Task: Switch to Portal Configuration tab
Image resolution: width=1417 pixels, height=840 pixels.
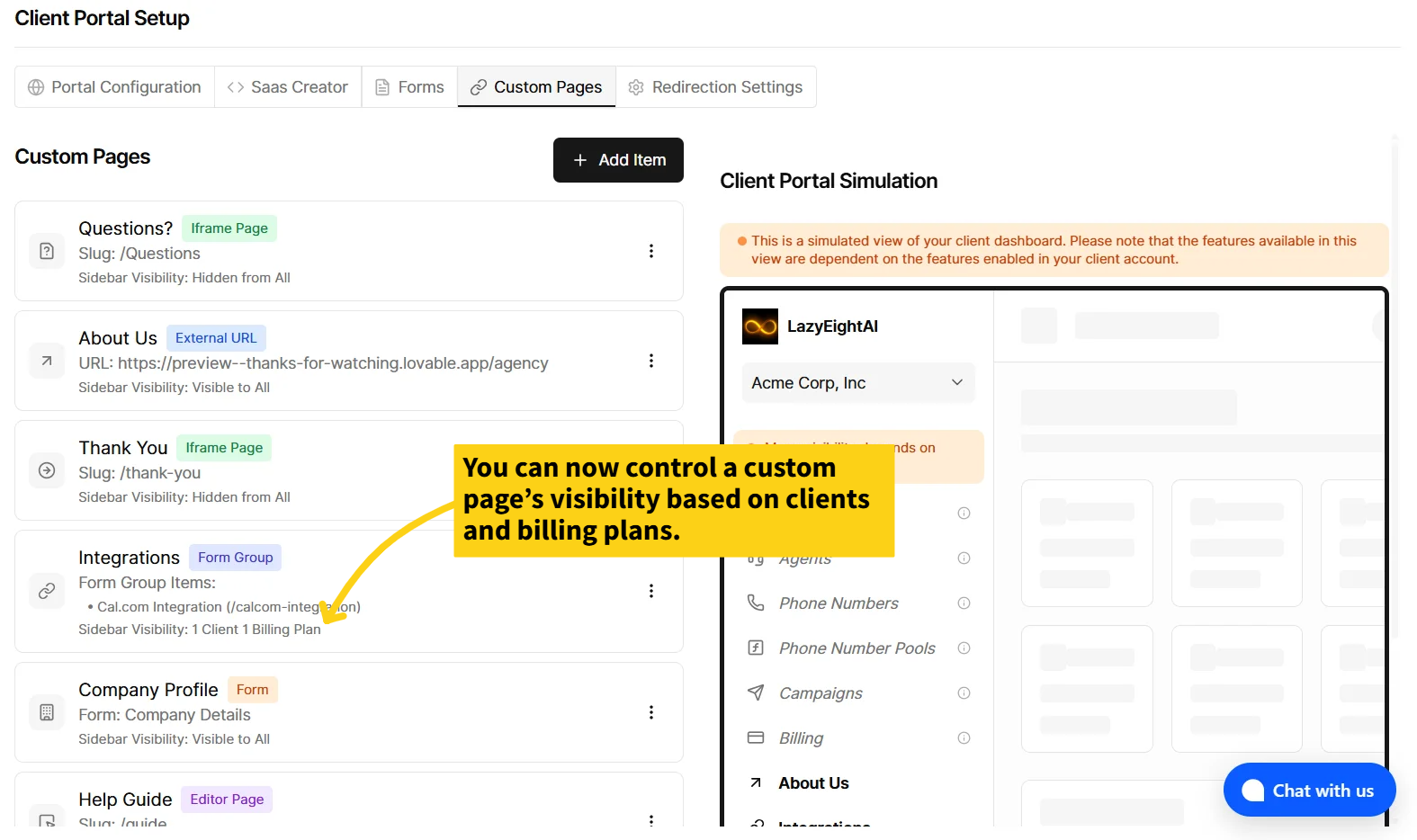Action: tap(114, 87)
